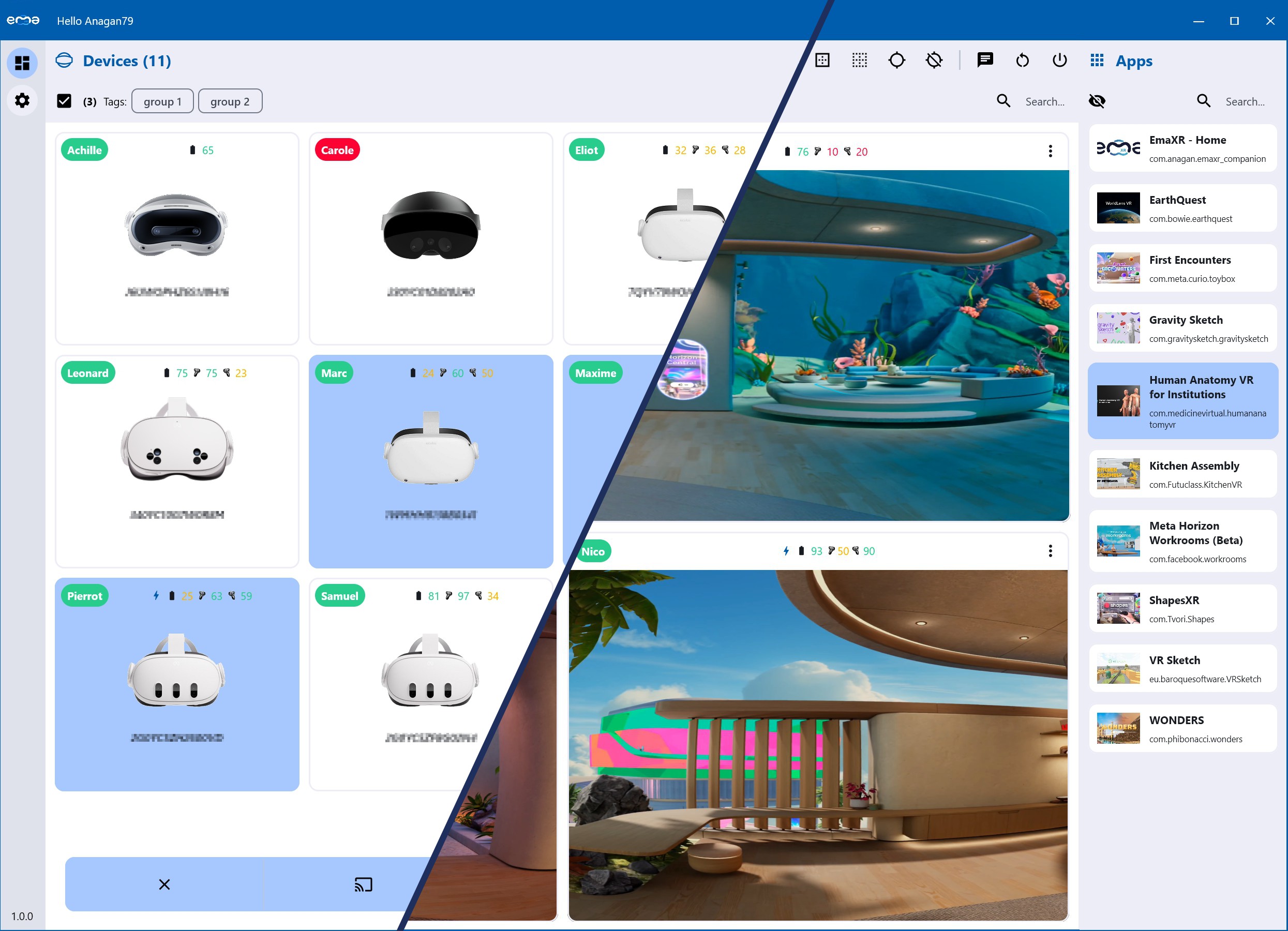This screenshot has width=1288, height=931.
Task: Open settings gear in sidebar
Action: pos(22,100)
